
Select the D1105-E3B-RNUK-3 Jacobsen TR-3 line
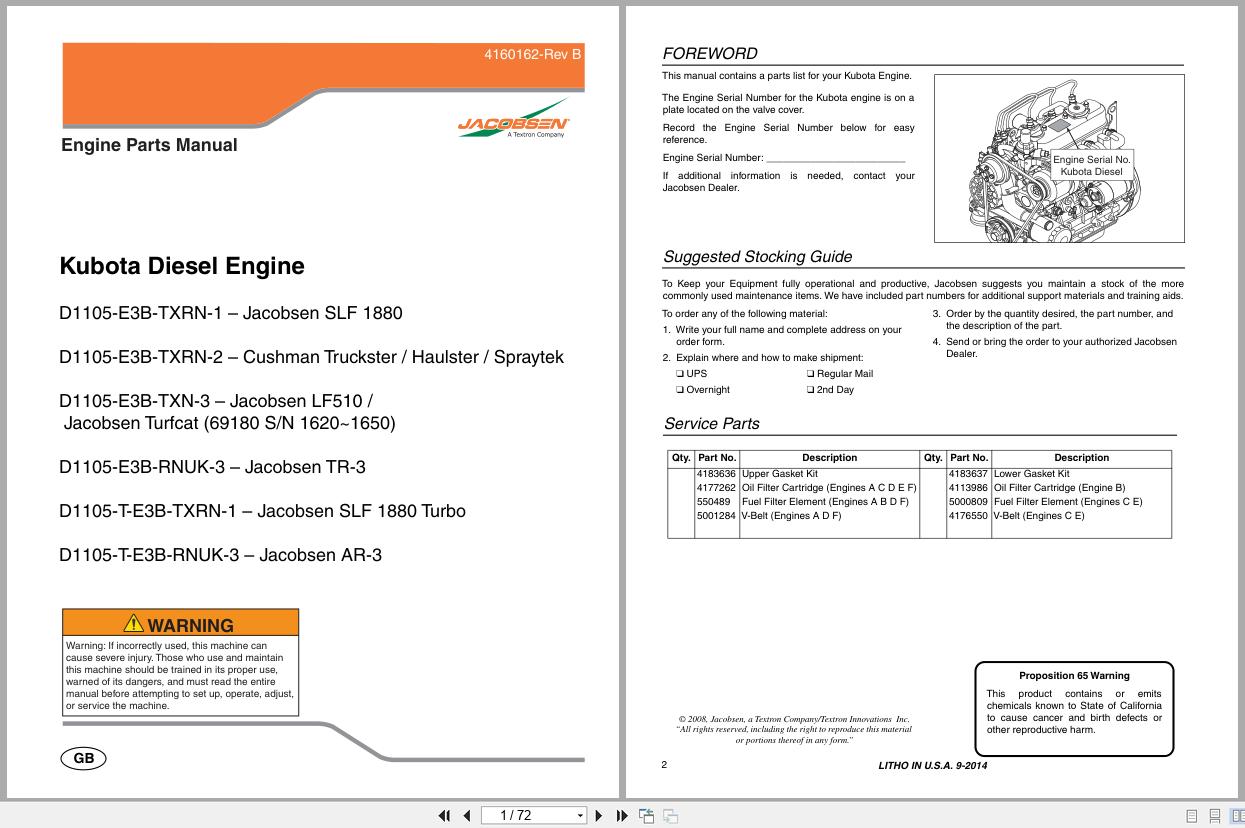click(212, 467)
